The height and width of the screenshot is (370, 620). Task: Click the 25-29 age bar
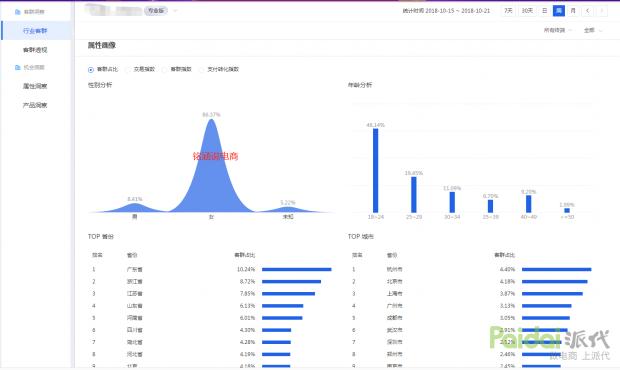414,194
